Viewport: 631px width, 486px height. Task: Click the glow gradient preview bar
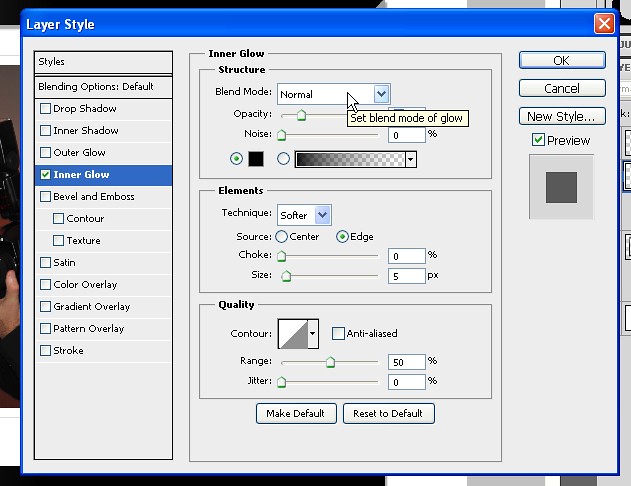pyautogui.click(x=349, y=159)
